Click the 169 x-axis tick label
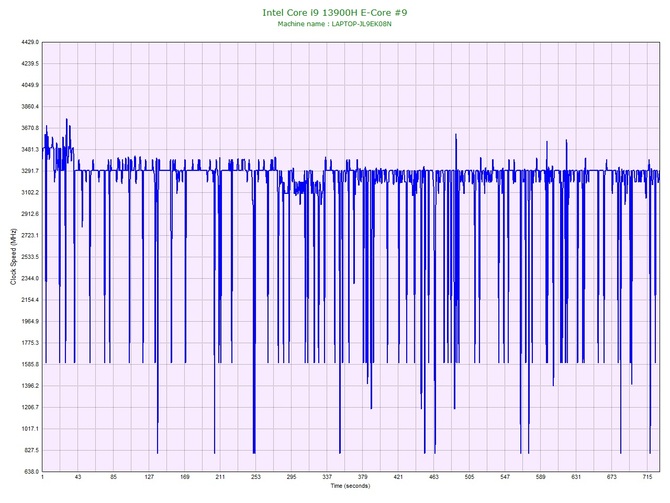Image resolution: width=670 pixels, height=503 pixels. [x=185, y=477]
